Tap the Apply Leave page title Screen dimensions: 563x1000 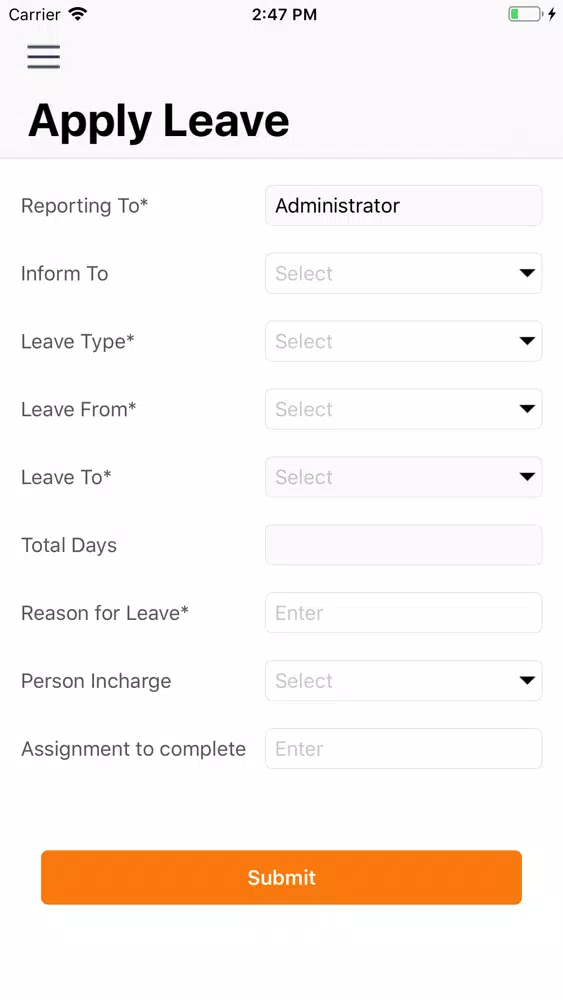(159, 121)
